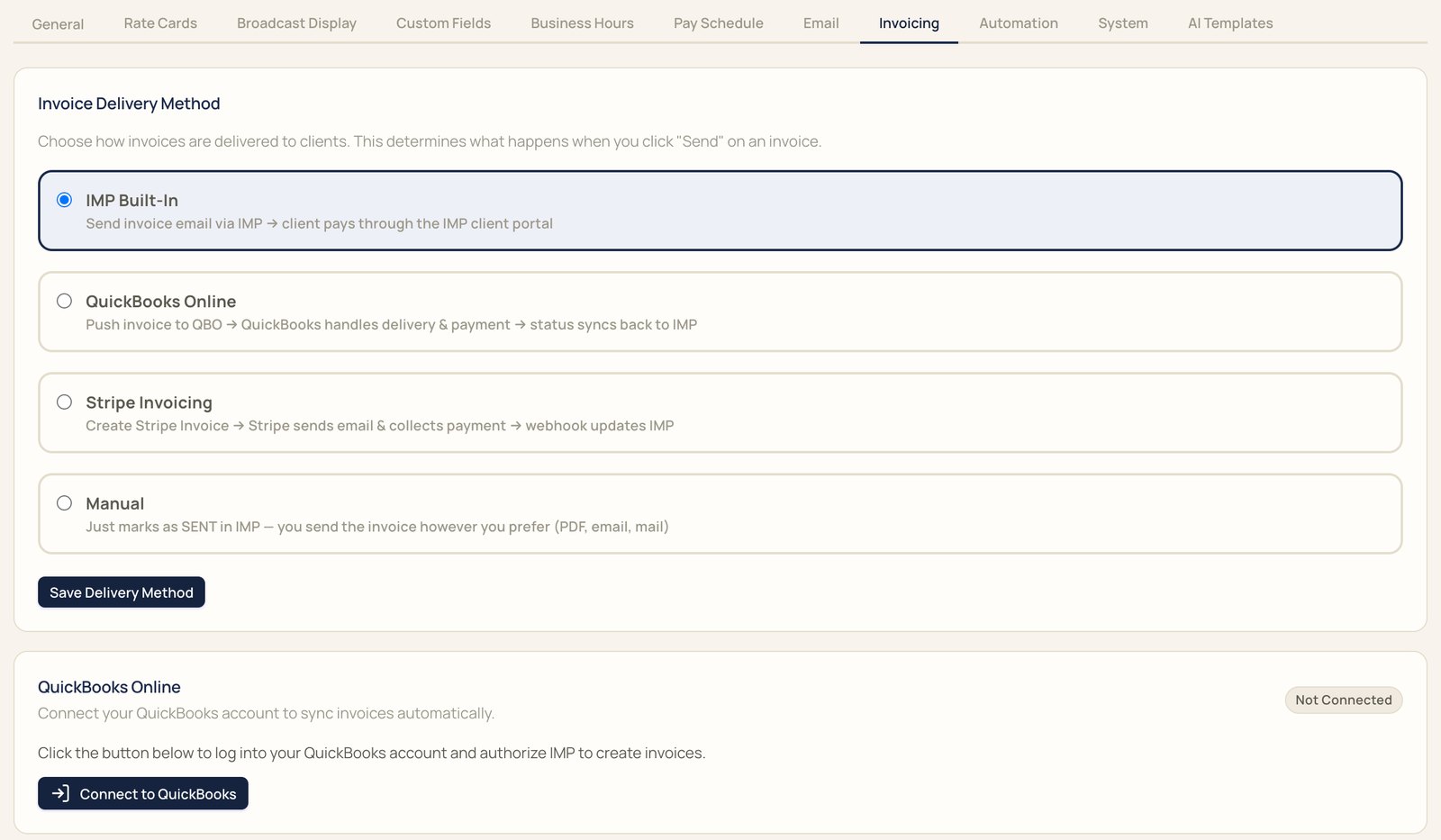The width and height of the screenshot is (1441, 840).
Task: Click the 'Choose how invoices are delivered' text
Action: [429, 141]
